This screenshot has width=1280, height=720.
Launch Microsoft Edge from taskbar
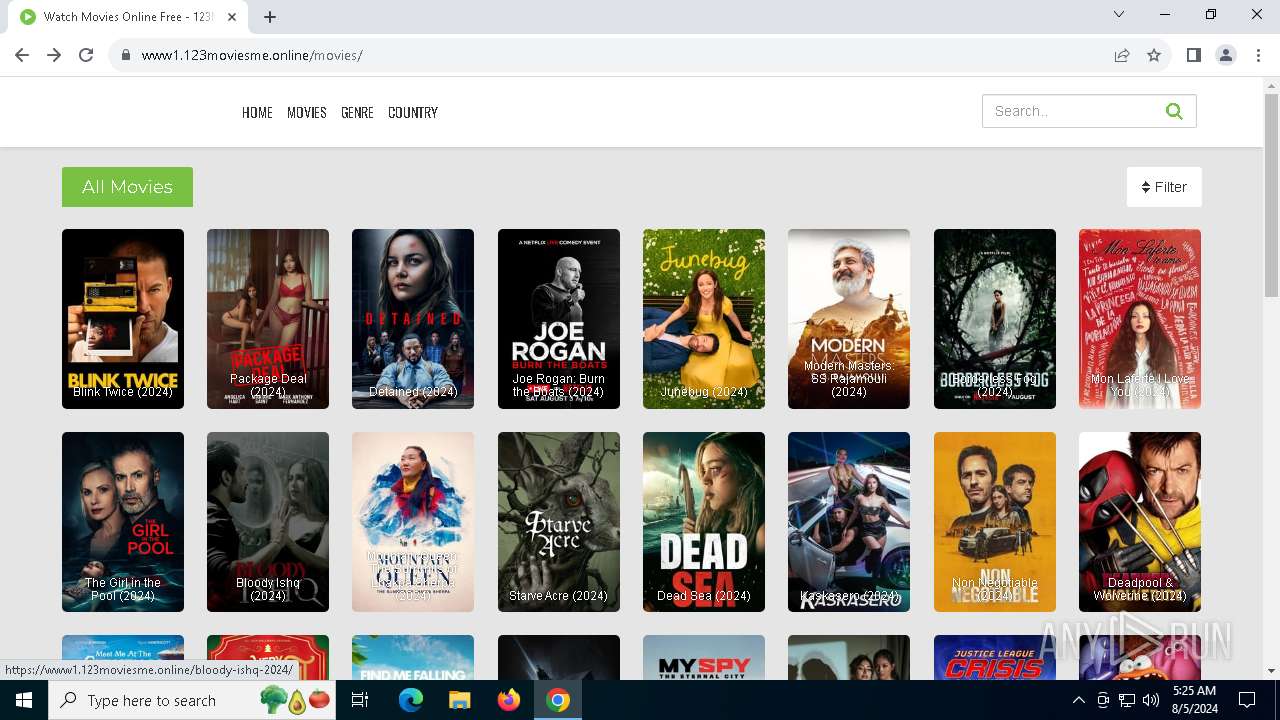[x=411, y=700]
